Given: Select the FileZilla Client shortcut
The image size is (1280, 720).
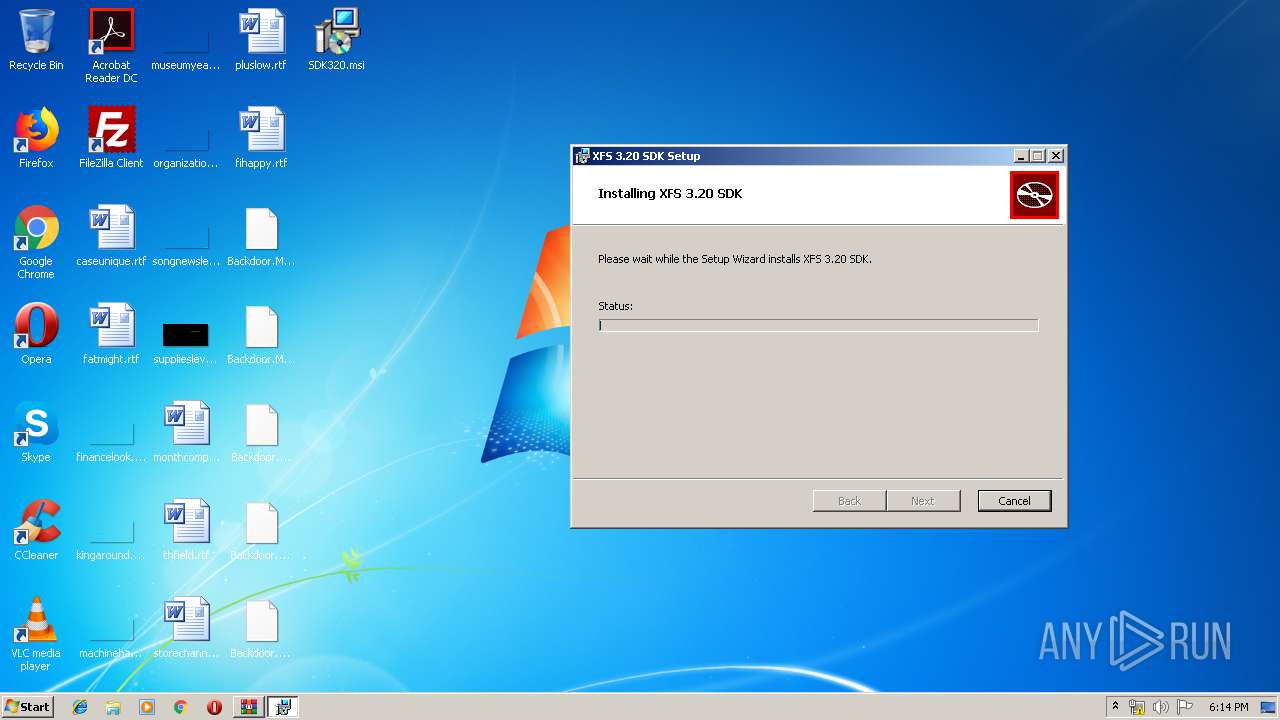Looking at the screenshot, I should click(111, 138).
